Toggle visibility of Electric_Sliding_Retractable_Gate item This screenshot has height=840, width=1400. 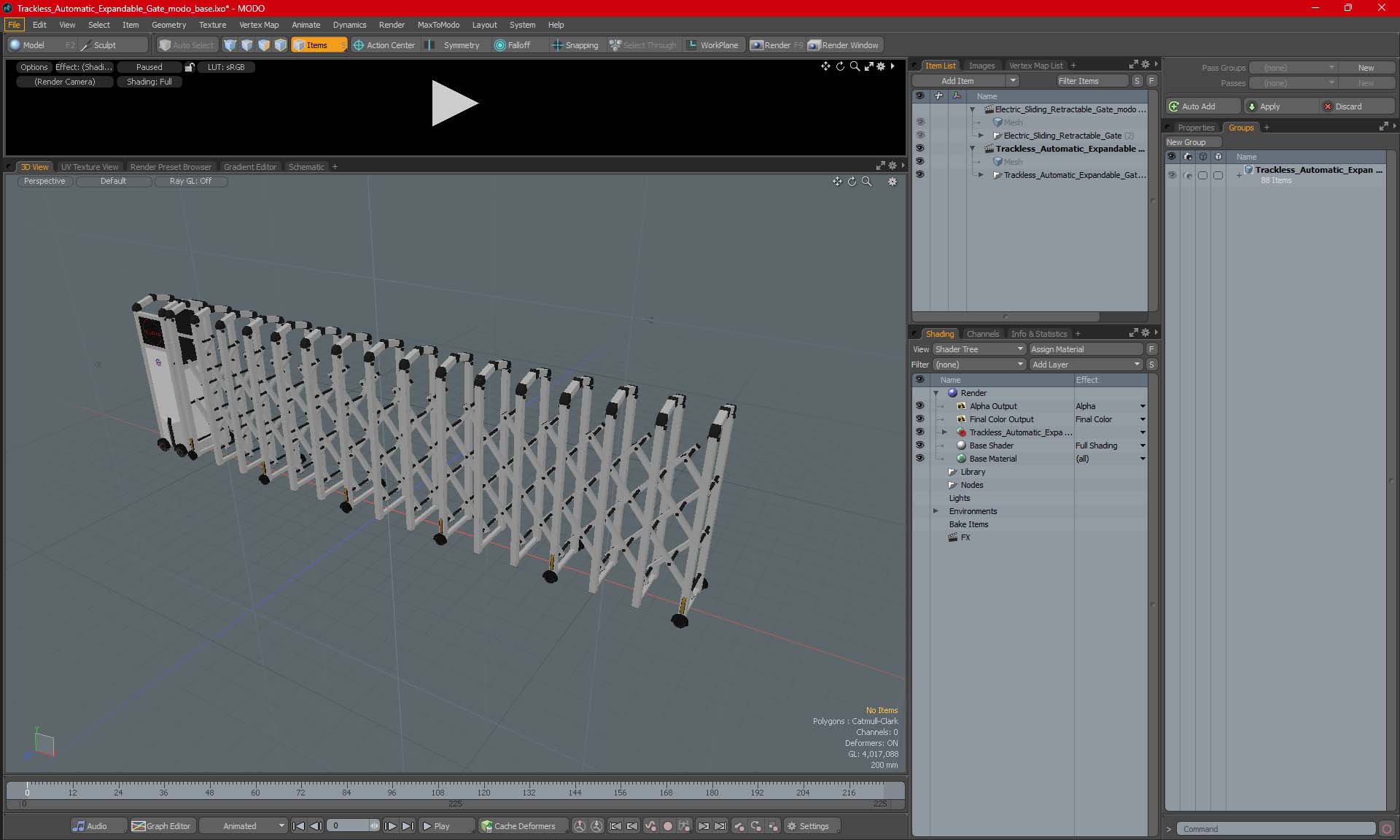[919, 135]
